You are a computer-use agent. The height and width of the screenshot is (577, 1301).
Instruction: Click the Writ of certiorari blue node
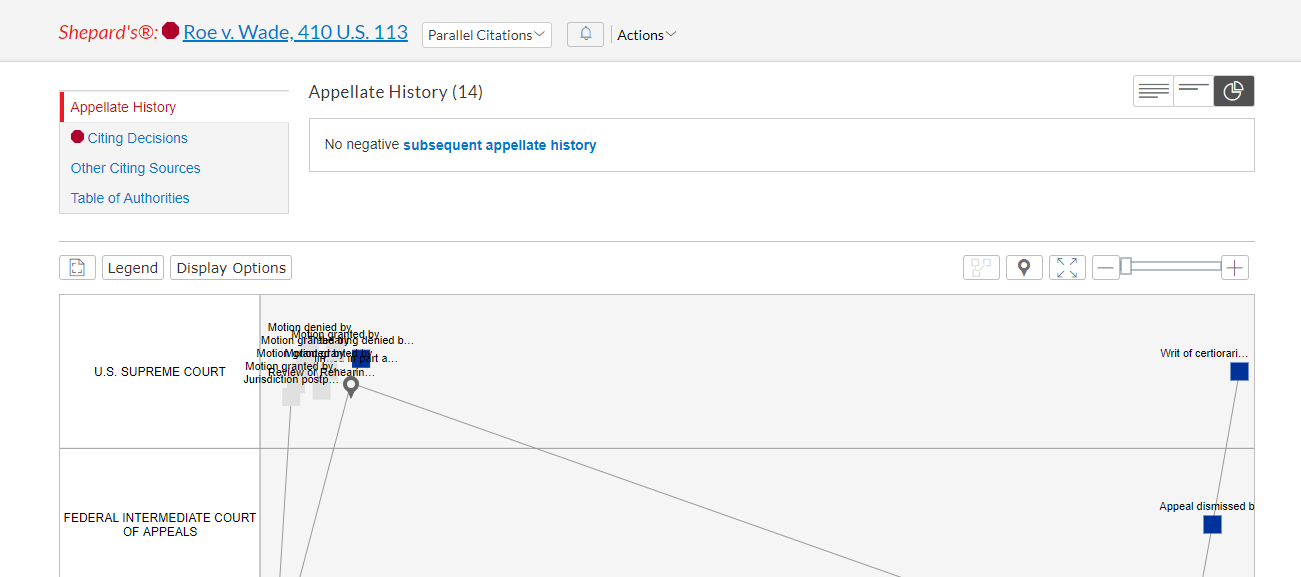click(1239, 372)
